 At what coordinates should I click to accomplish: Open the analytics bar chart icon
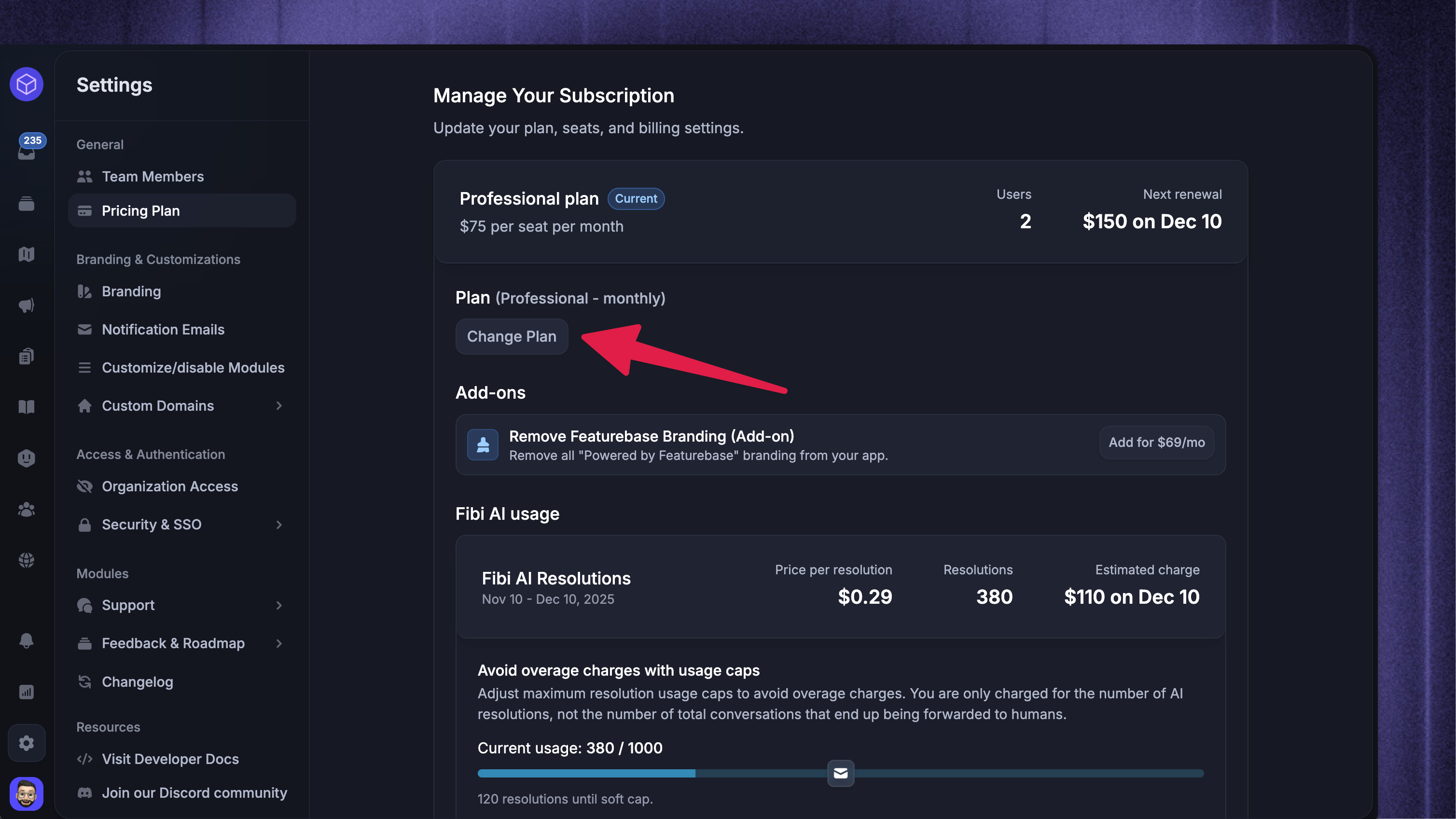tap(27, 692)
